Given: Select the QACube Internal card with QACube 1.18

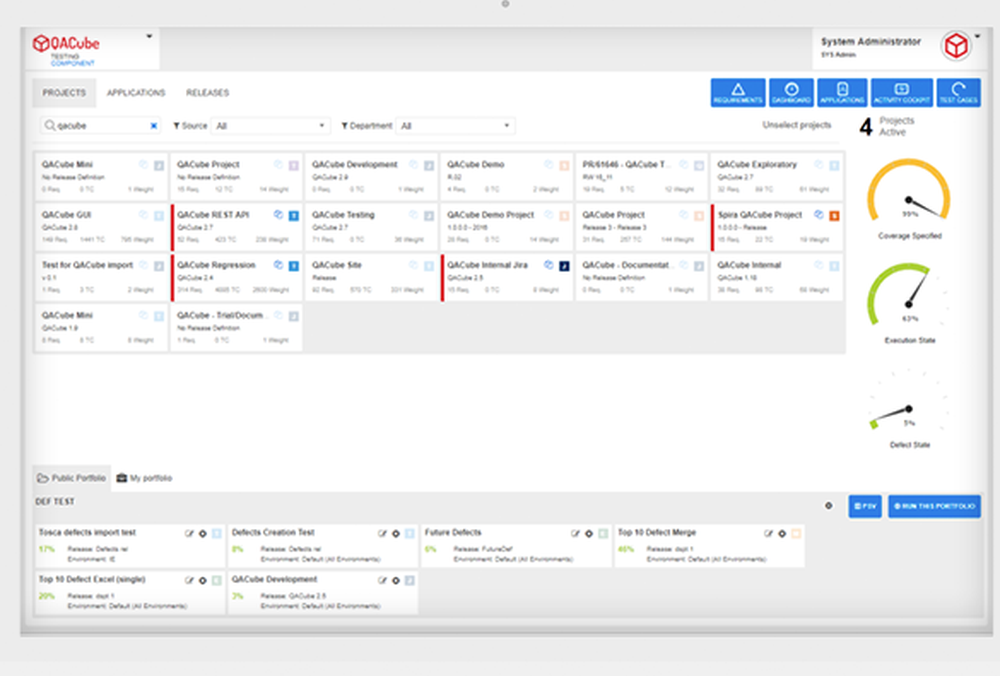Looking at the screenshot, I should pyautogui.click(x=777, y=277).
